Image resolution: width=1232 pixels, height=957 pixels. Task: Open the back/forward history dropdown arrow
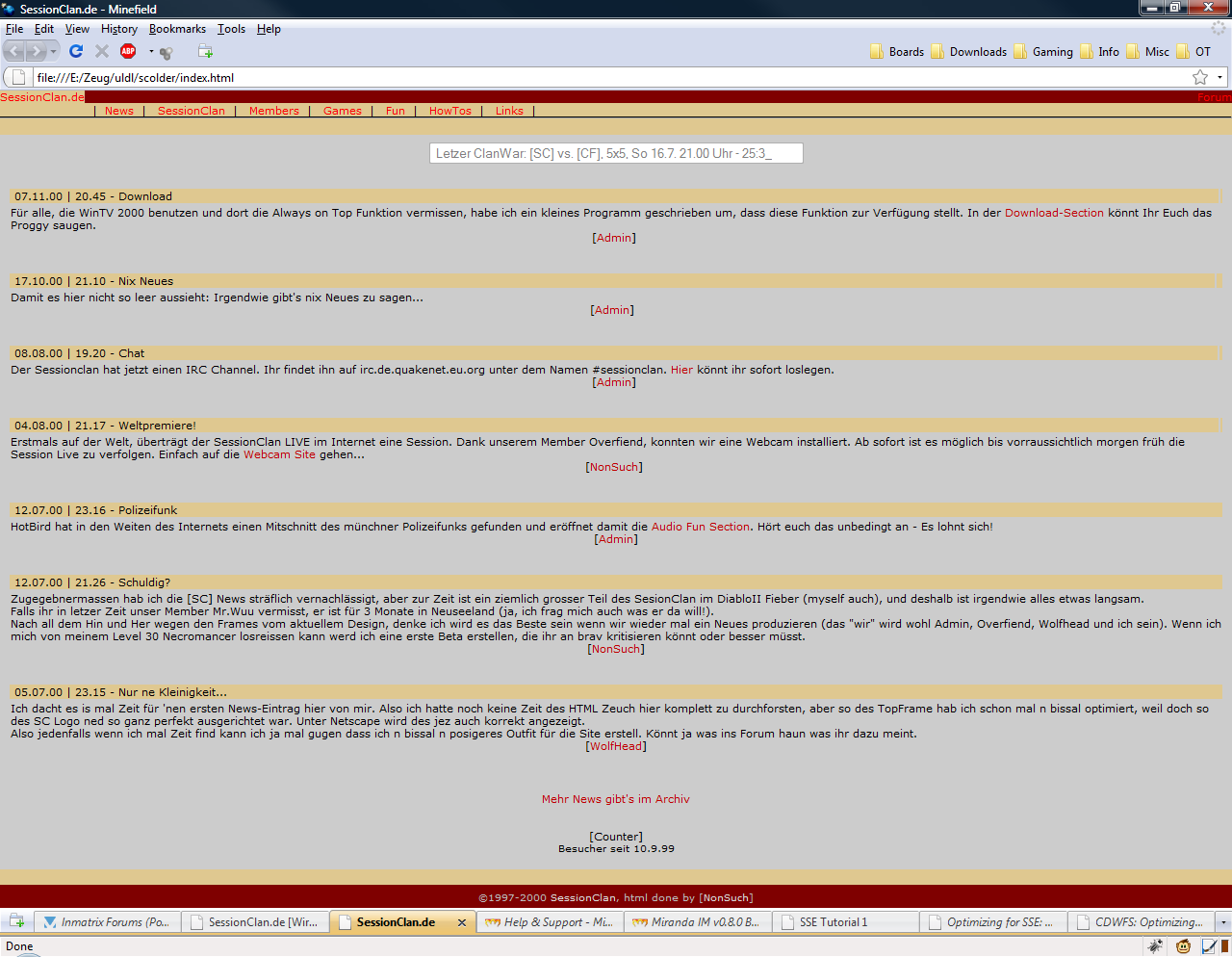(x=54, y=51)
